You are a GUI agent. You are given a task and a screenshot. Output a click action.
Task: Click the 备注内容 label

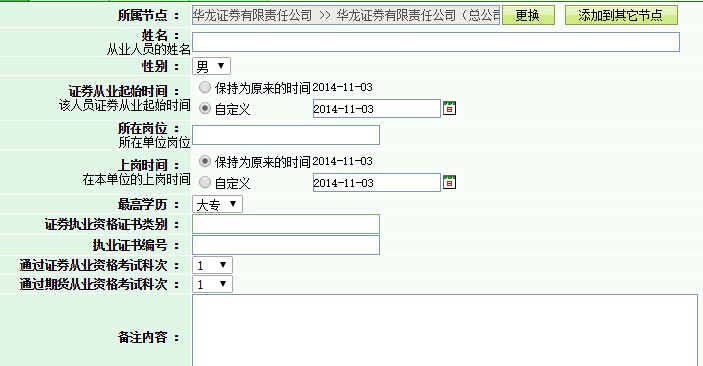coord(148,337)
